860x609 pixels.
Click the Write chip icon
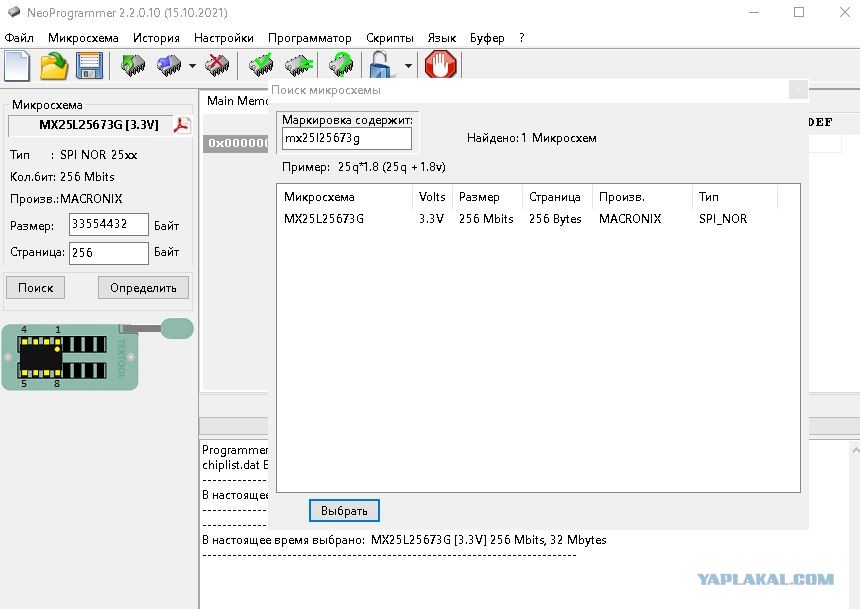pos(169,65)
